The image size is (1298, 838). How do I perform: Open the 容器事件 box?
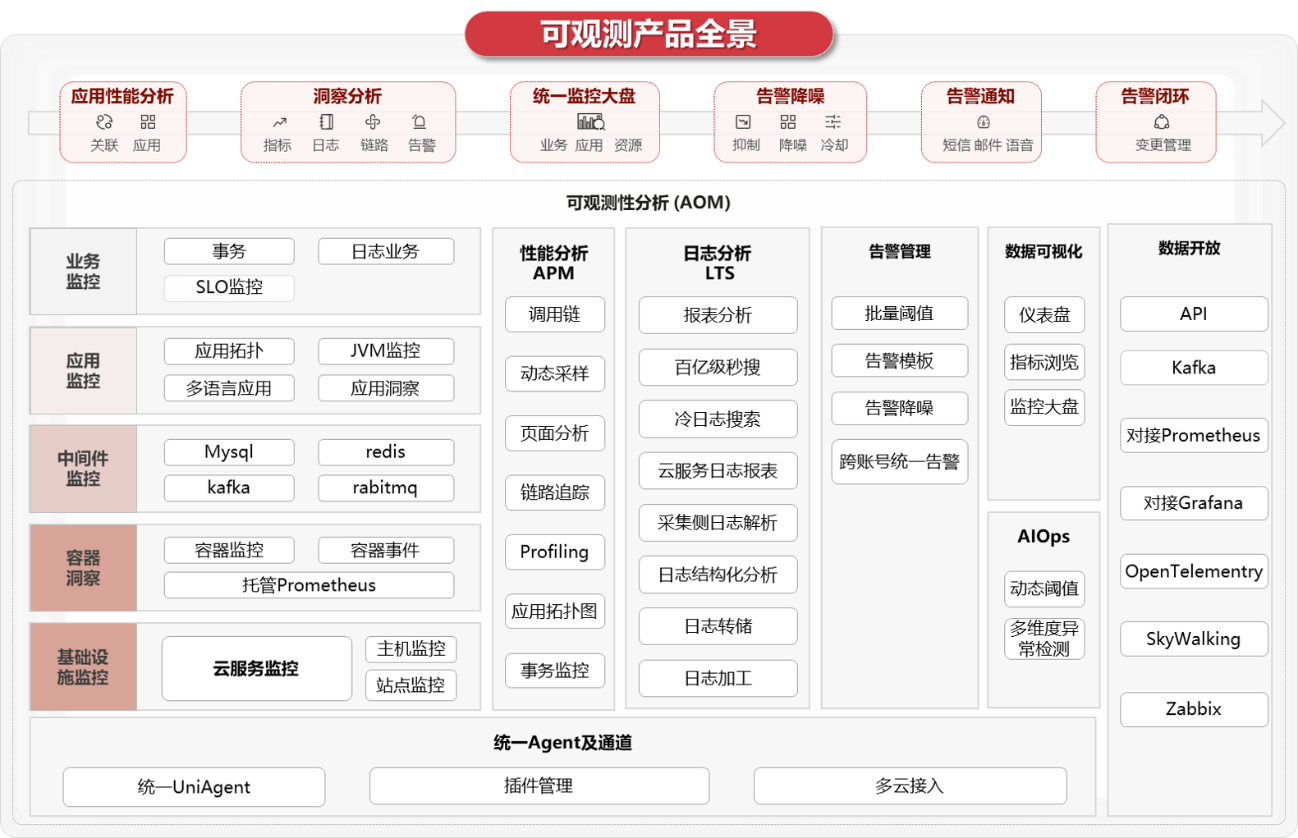pos(386,550)
